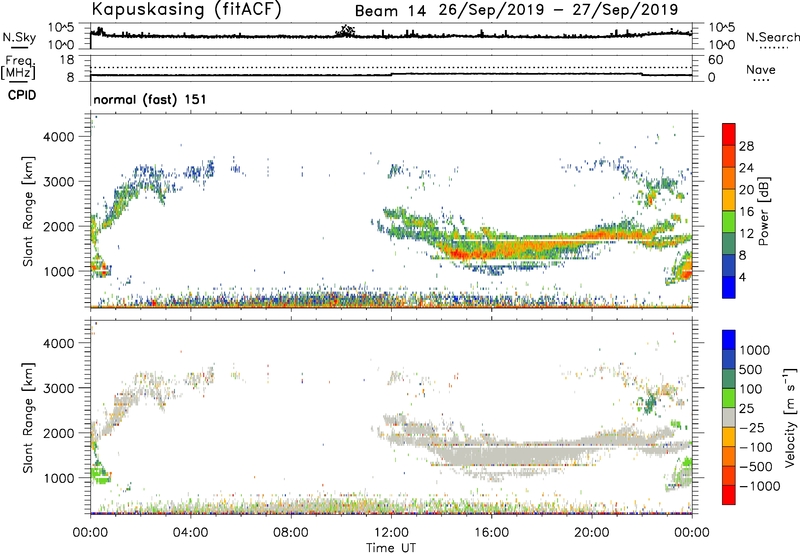Click the Velocity [m s⁻¹] colorbar title
Viewport: 800px width, 554px height.
coord(790,417)
